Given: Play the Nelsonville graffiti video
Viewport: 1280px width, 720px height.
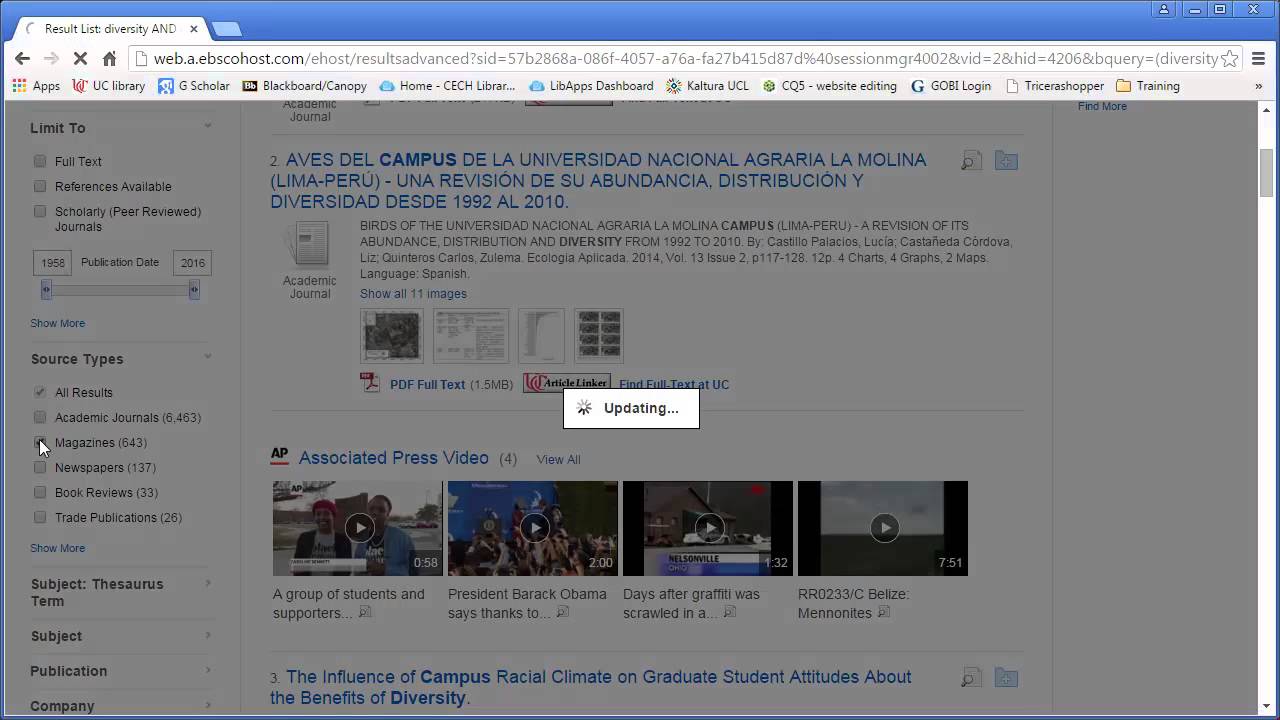Looking at the screenshot, I should coord(708,528).
